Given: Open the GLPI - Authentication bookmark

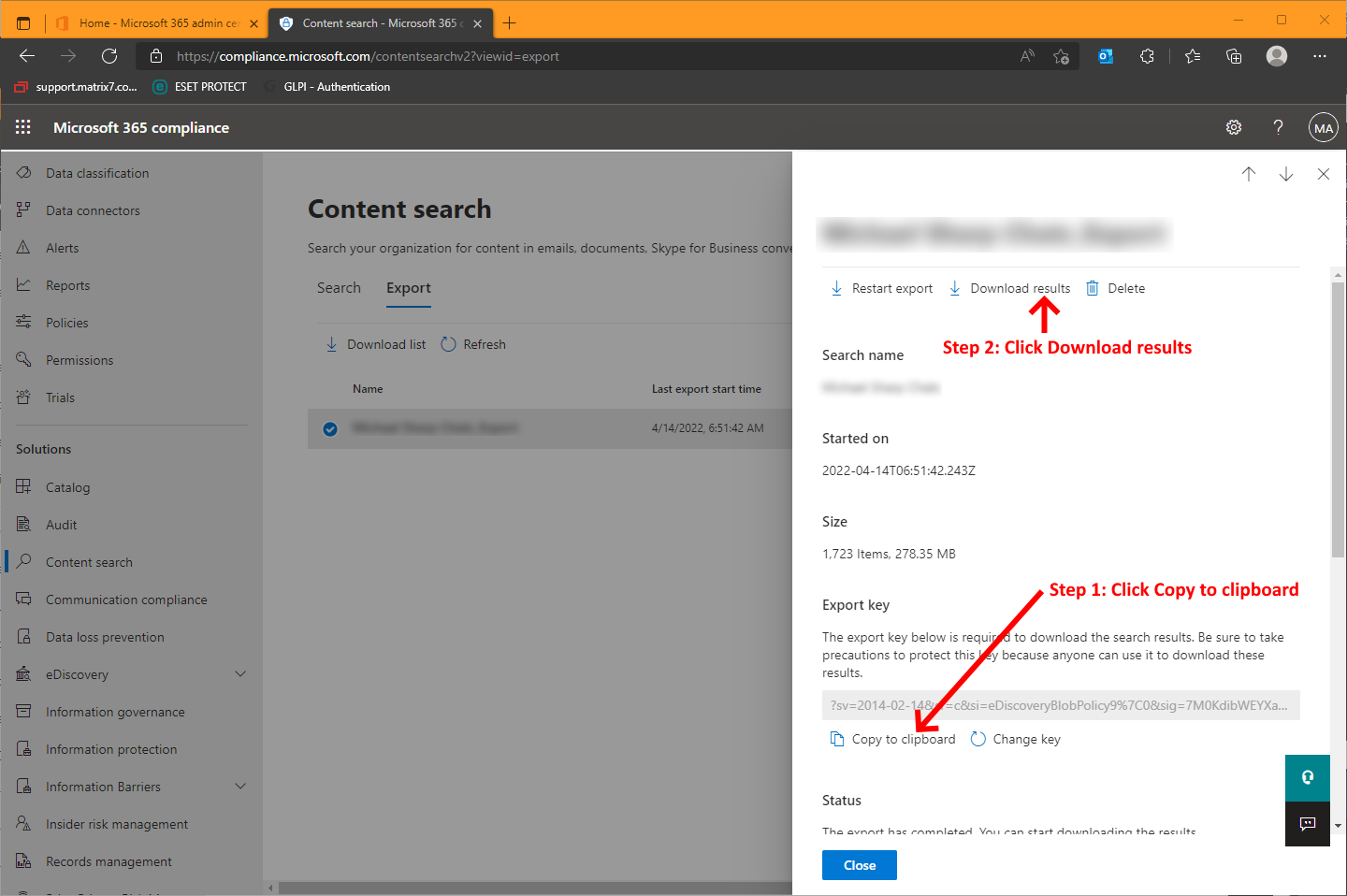Looking at the screenshot, I should click(x=326, y=87).
